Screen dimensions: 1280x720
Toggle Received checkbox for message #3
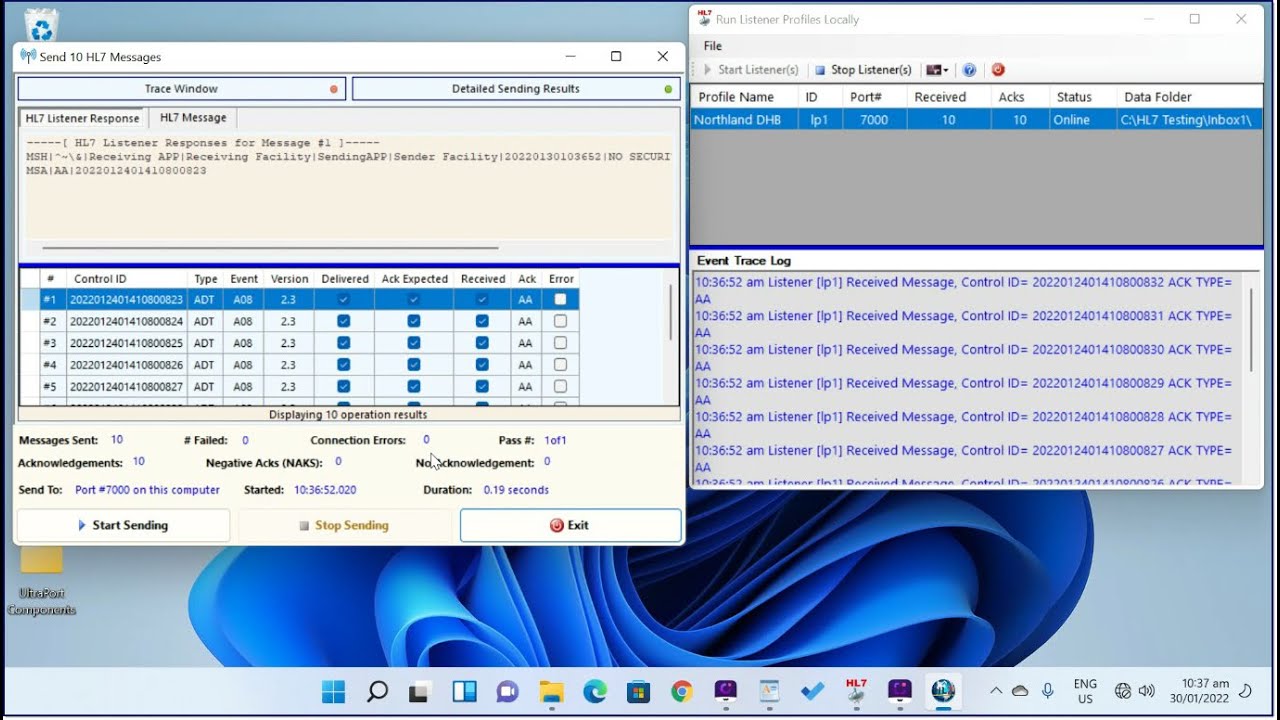point(482,343)
